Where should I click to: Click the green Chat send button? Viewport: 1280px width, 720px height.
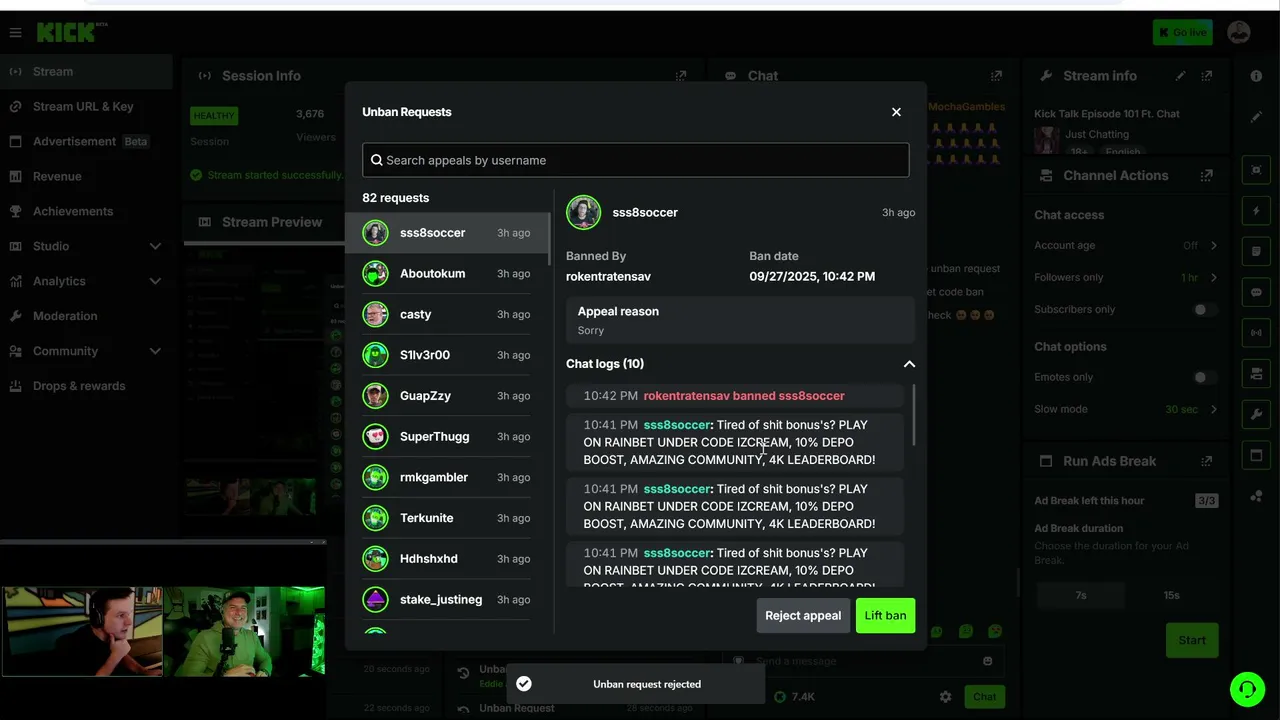click(984, 697)
